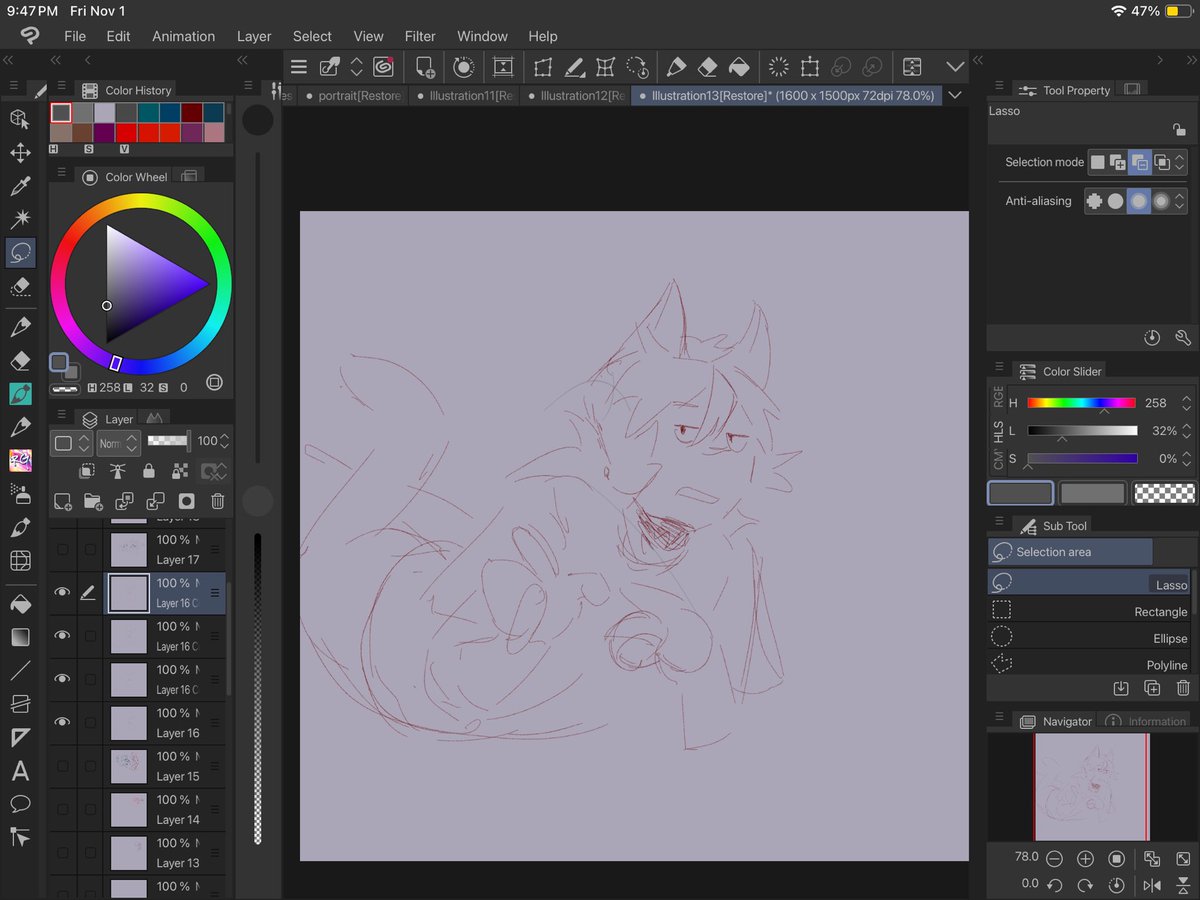Toggle Set as reference layer lighthouse icon
This screenshot has width=1200, height=900.
tap(118, 471)
